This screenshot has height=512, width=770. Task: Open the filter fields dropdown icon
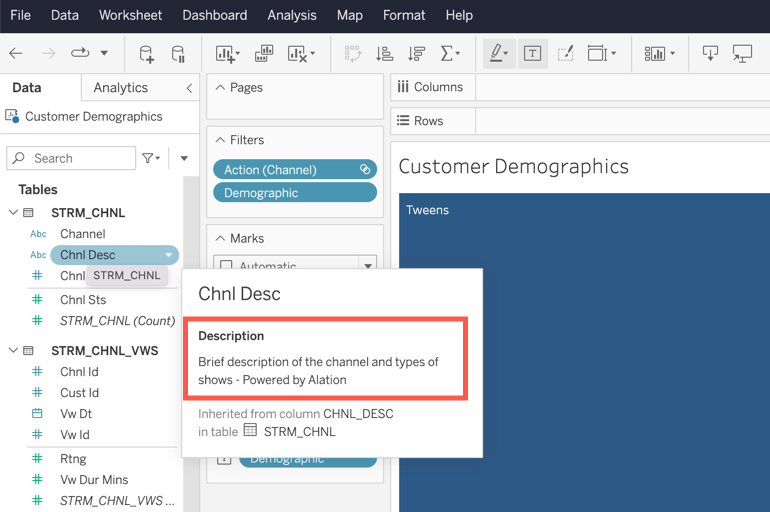(x=151, y=158)
